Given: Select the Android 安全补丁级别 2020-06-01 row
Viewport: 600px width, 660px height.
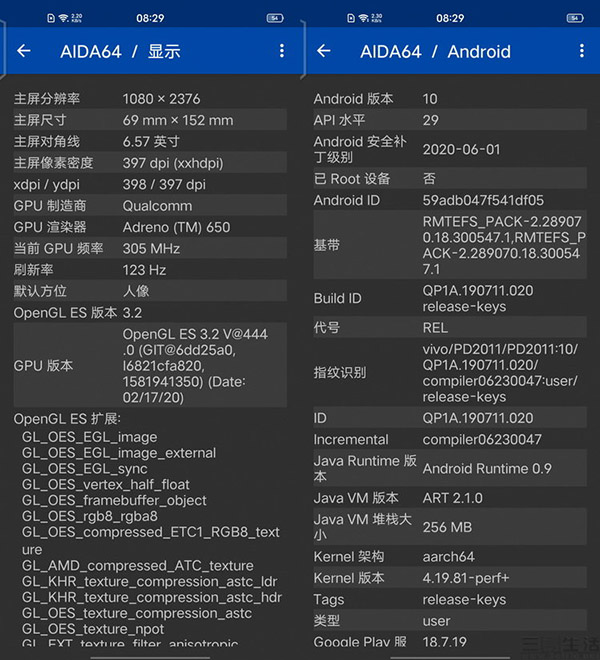Looking at the screenshot, I should point(450,149).
